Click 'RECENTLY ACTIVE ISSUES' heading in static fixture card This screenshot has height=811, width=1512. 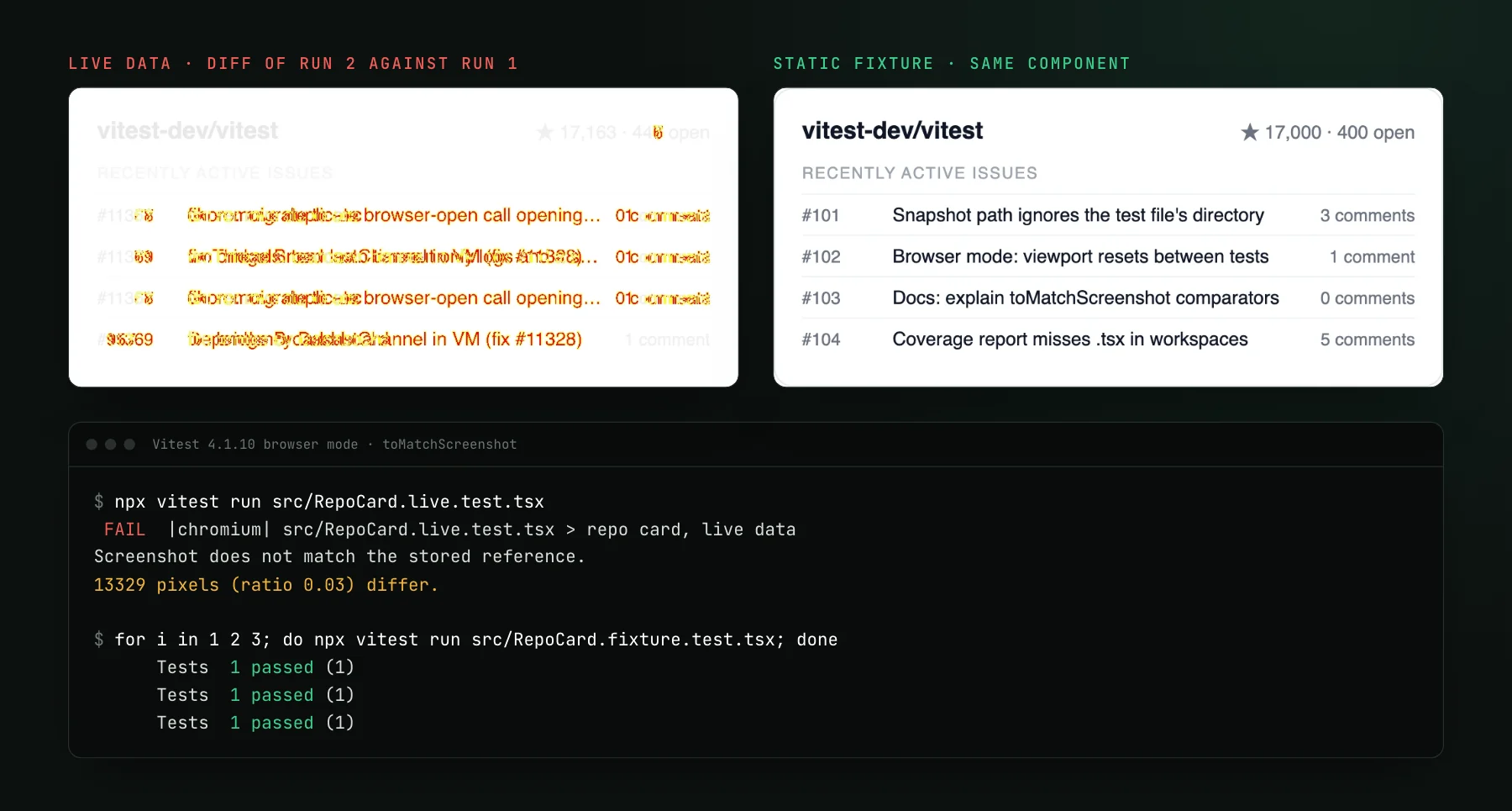tap(919, 172)
